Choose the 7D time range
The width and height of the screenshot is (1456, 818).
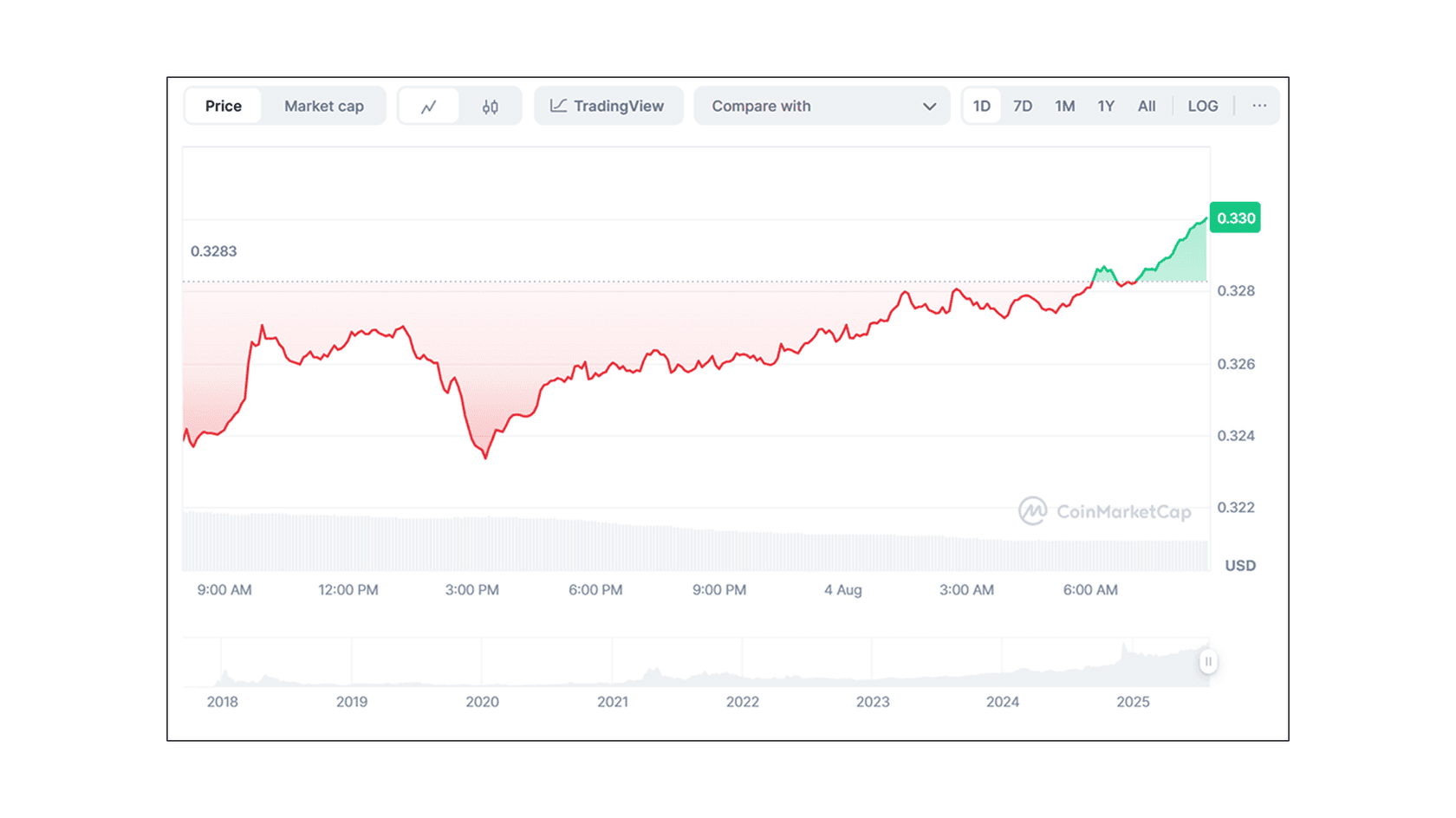(x=1023, y=106)
